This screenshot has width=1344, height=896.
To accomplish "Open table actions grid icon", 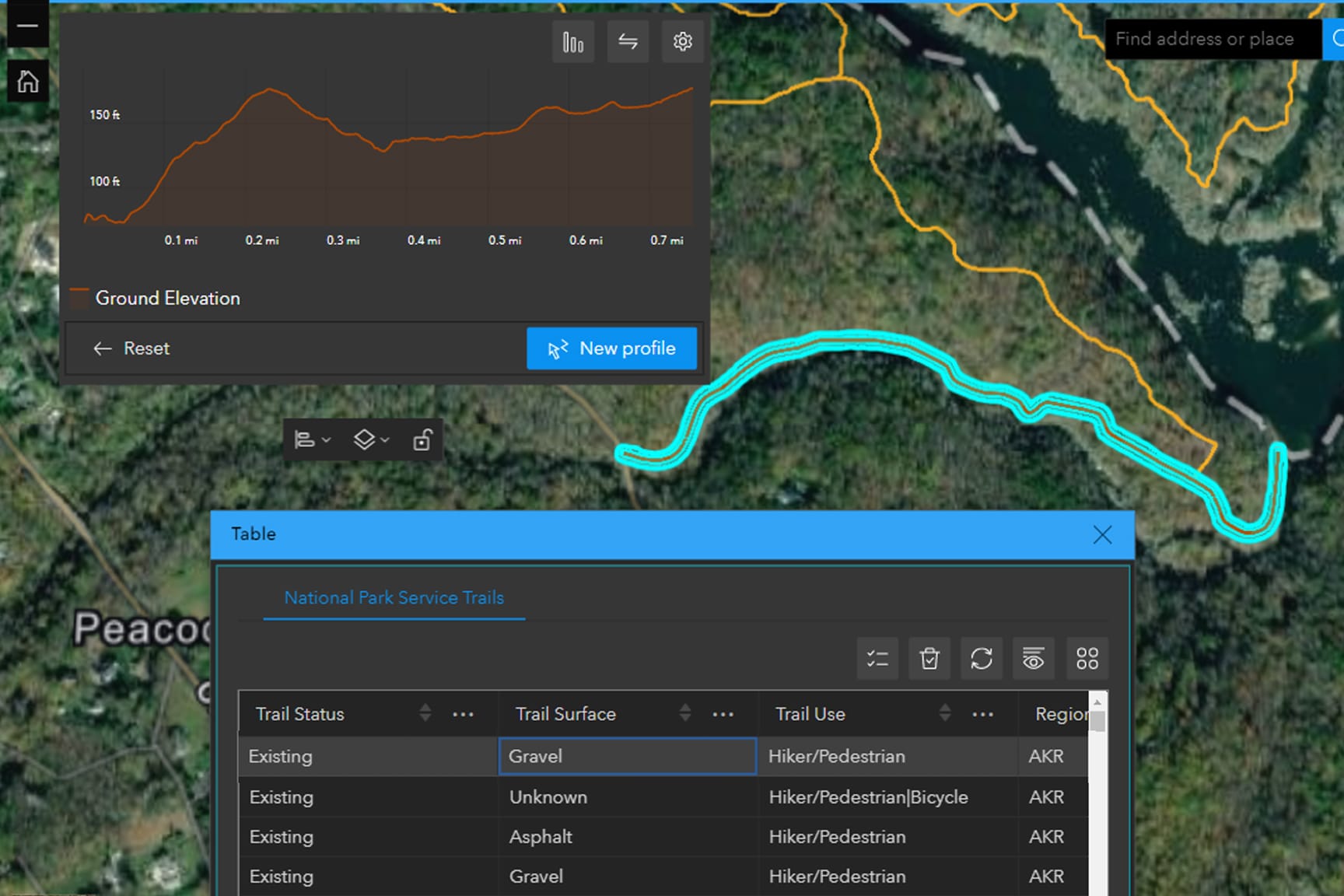I will 1087,658.
